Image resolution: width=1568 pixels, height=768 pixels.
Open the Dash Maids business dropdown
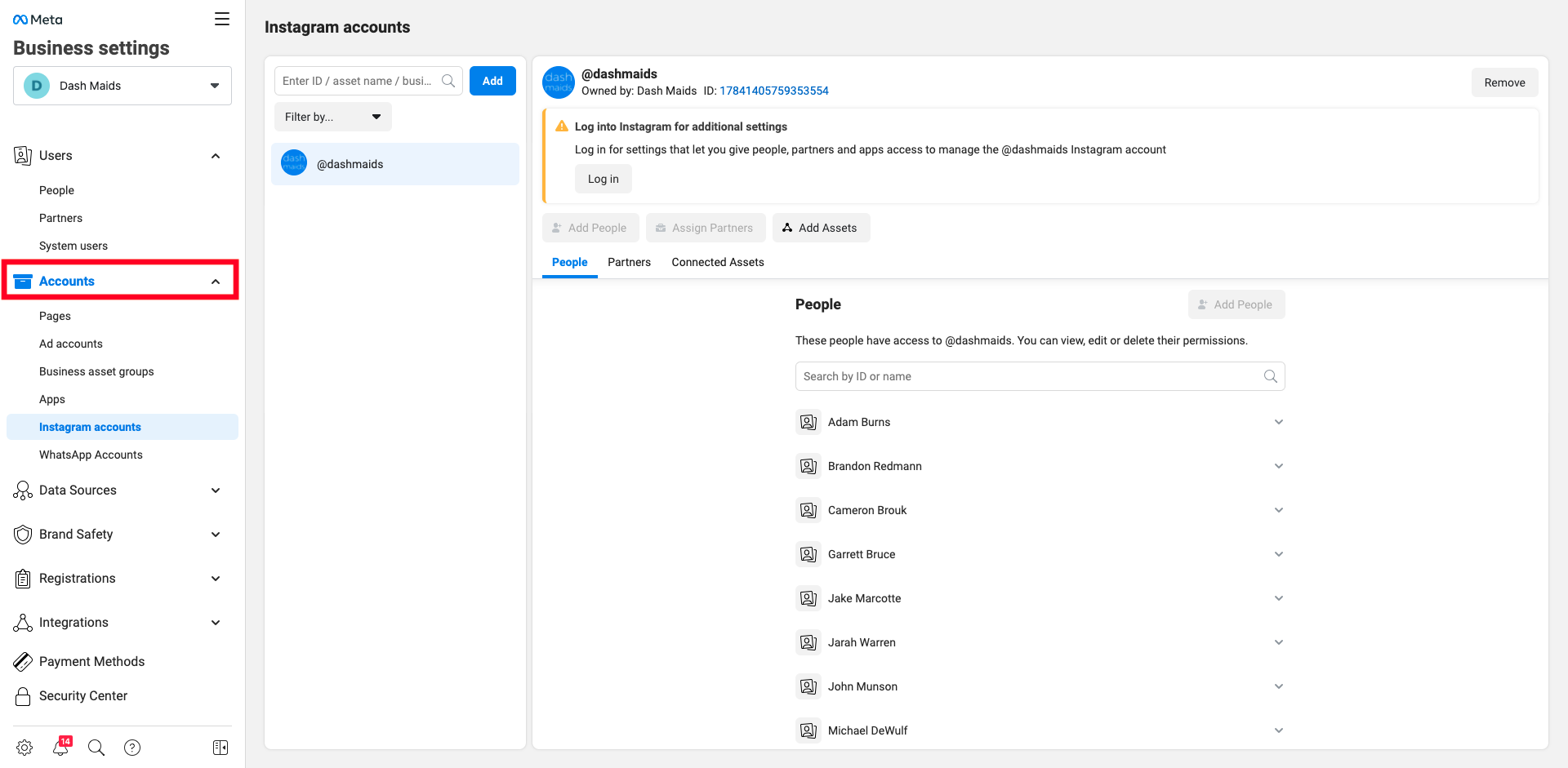122,86
